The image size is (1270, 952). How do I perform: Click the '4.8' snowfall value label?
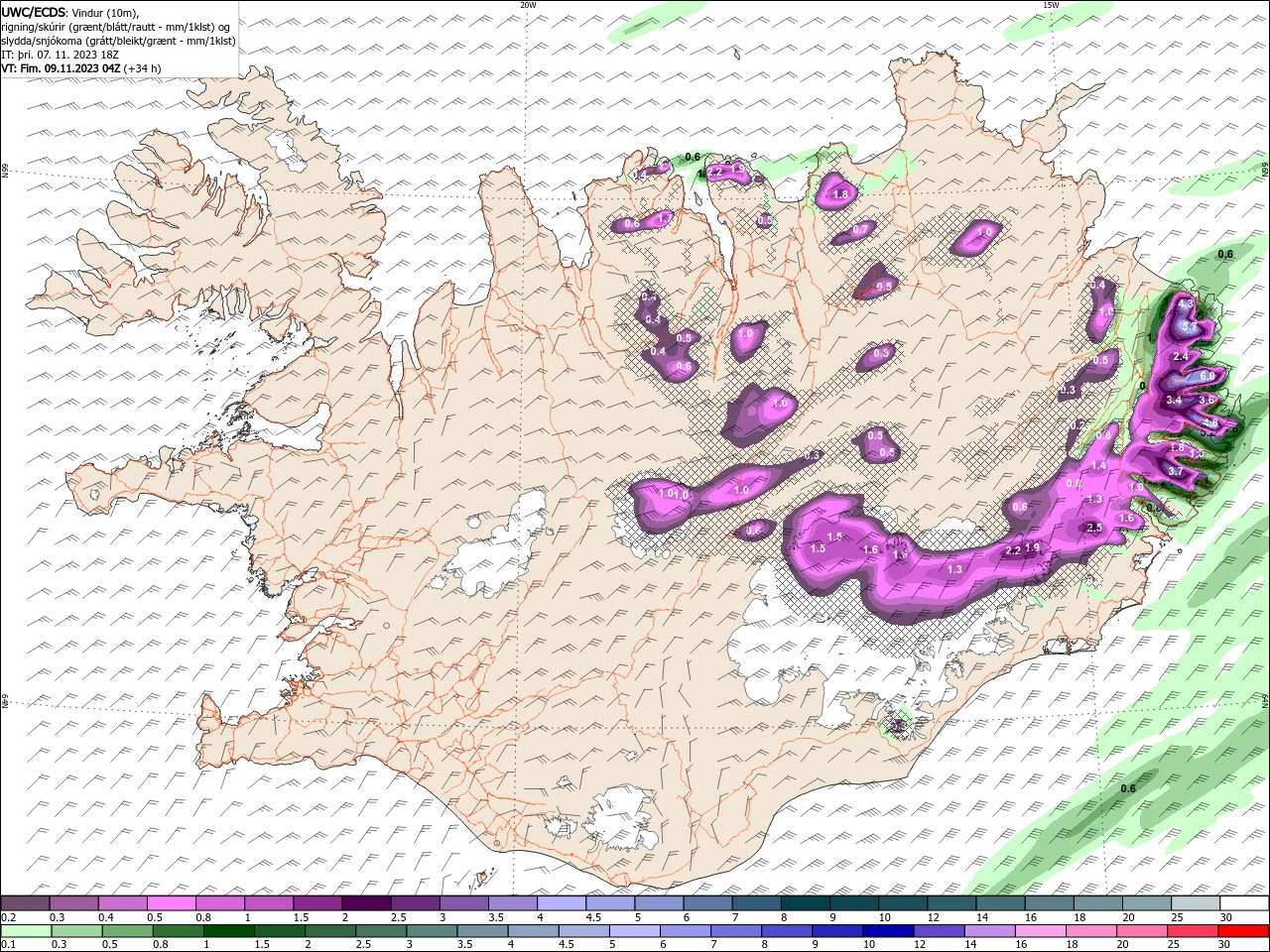coord(1210,423)
